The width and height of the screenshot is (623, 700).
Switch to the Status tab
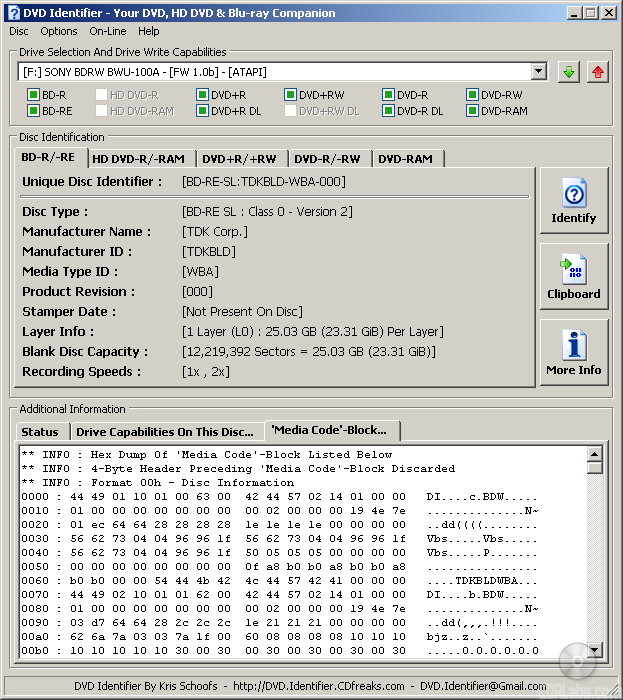[x=41, y=432]
